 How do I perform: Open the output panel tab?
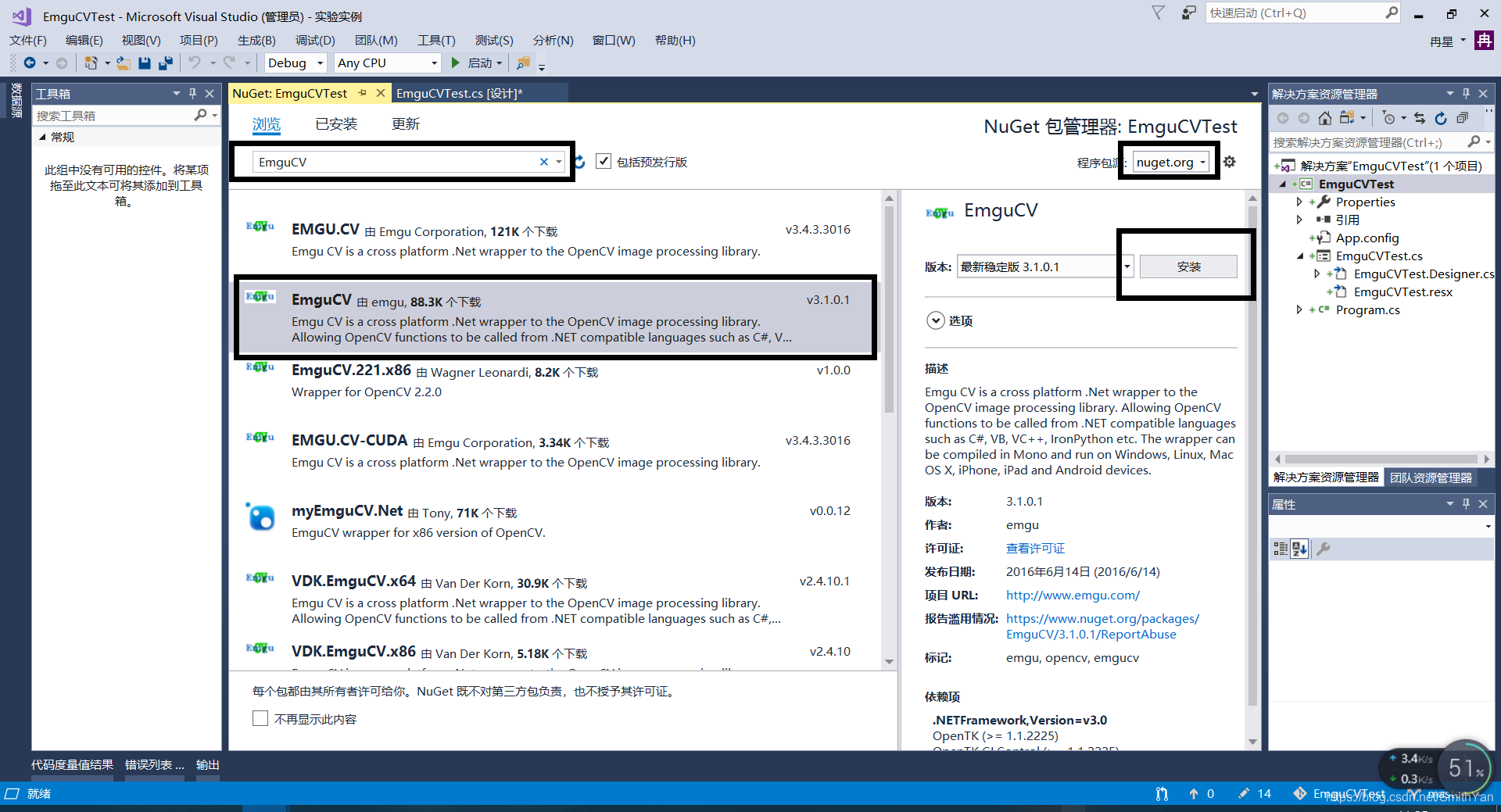click(x=207, y=765)
